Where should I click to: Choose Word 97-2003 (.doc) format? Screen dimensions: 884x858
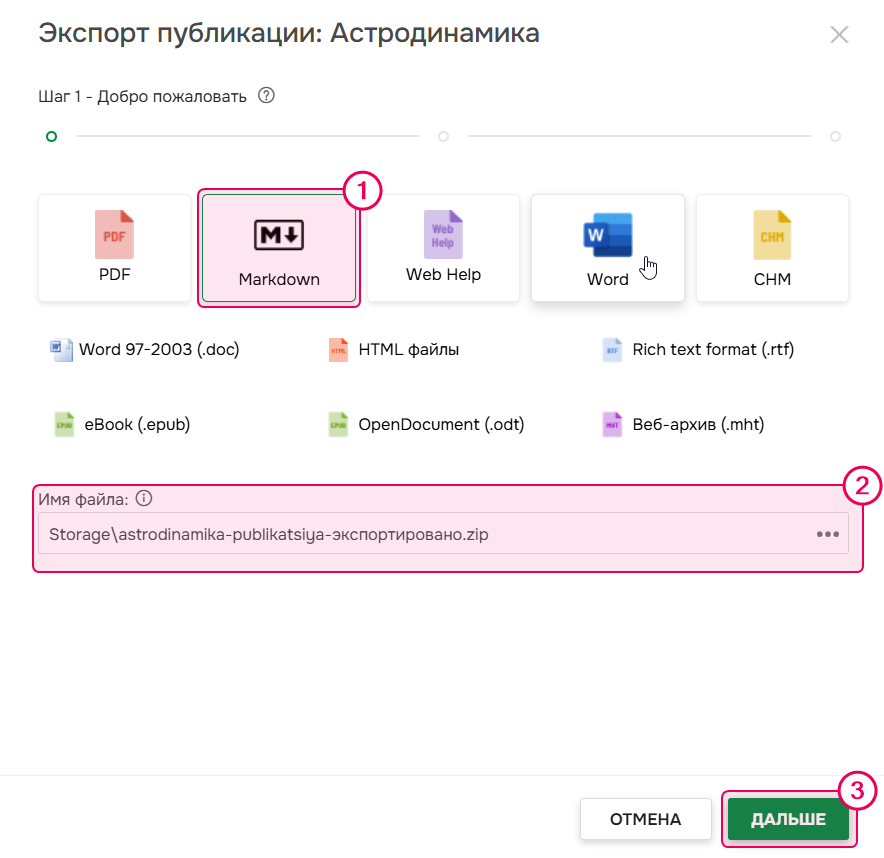click(x=145, y=350)
